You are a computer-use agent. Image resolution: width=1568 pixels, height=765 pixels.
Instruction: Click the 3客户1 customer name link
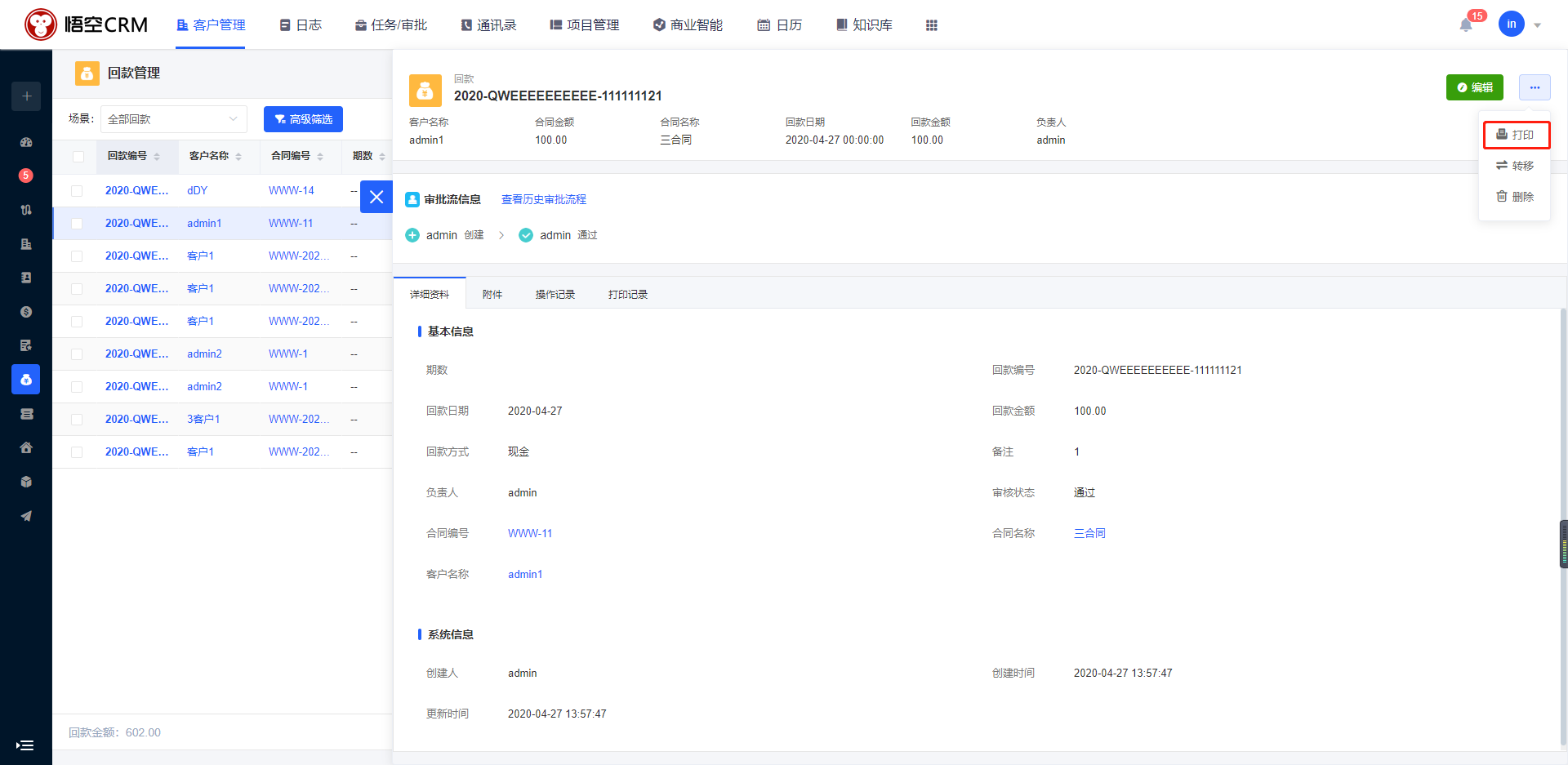tap(203, 419)
